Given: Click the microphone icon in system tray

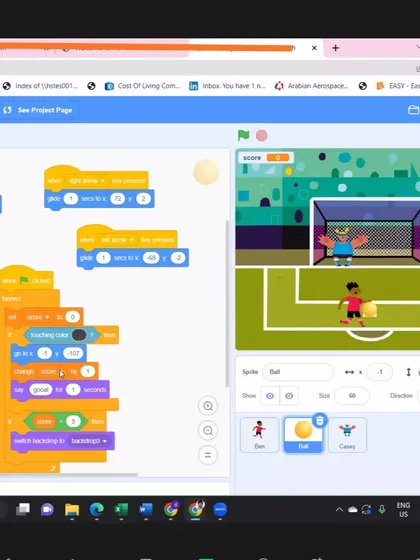Looking at the screenshot, I should point(382,510).
